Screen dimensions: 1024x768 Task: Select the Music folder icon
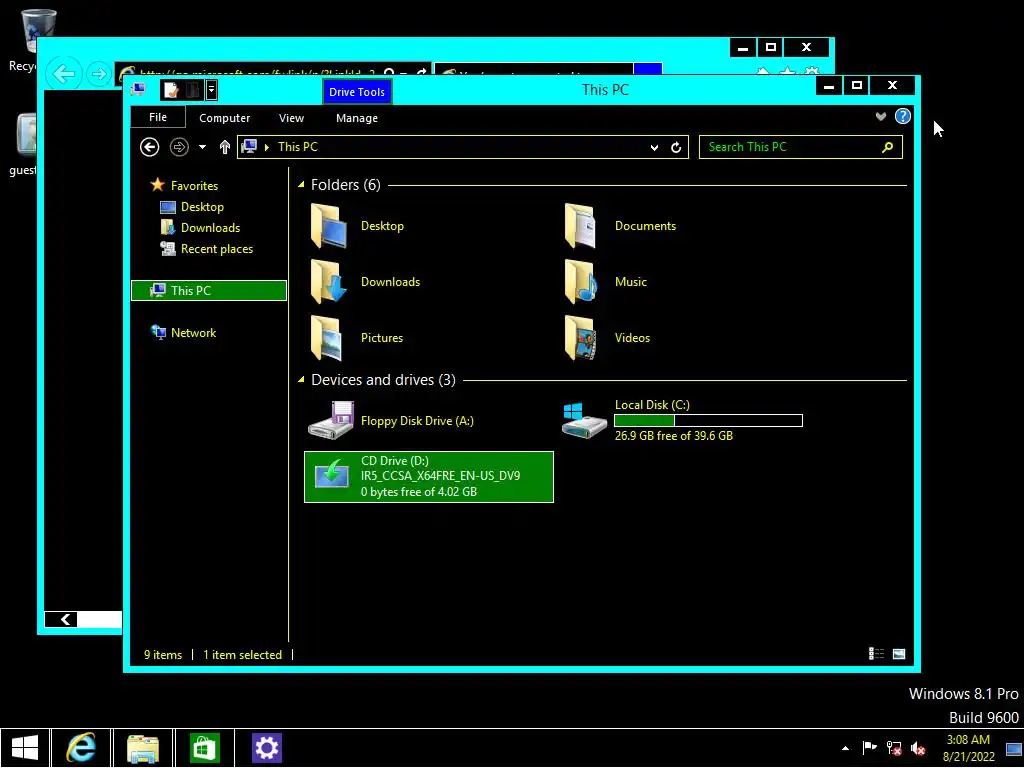(581, 282)
